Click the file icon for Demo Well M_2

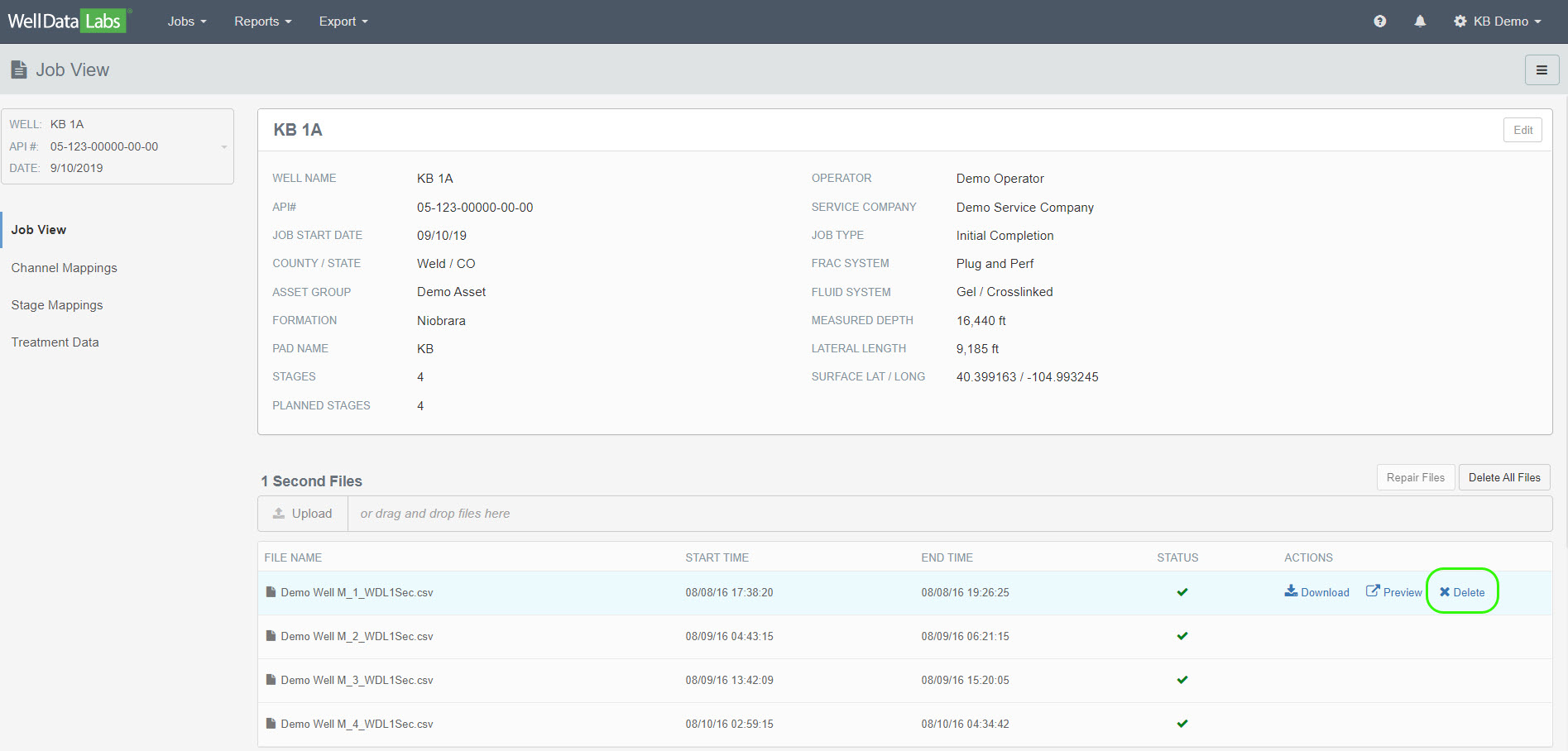tap(271, 636)
